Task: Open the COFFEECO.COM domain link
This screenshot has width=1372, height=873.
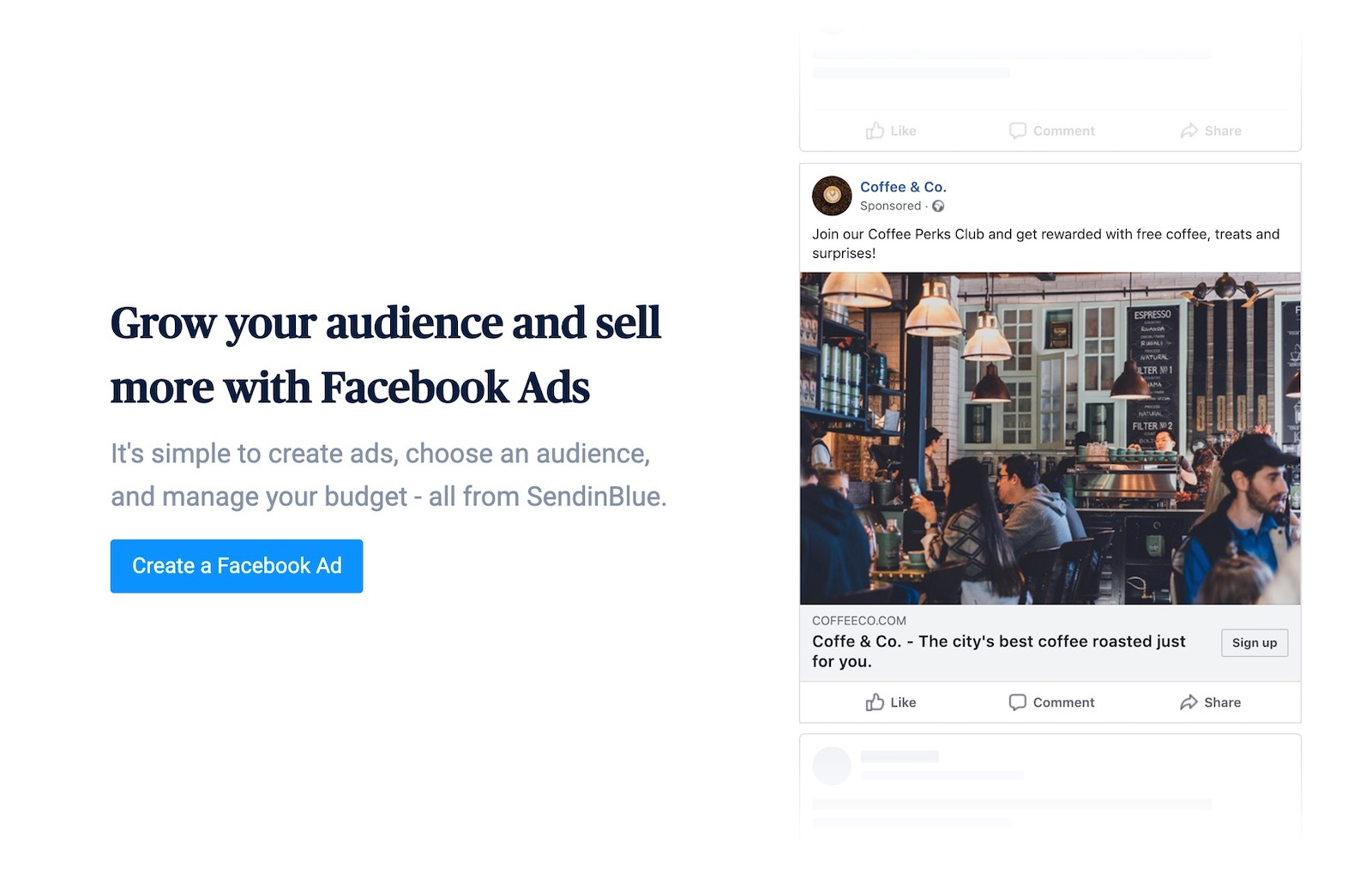Action: click(858, 621)
